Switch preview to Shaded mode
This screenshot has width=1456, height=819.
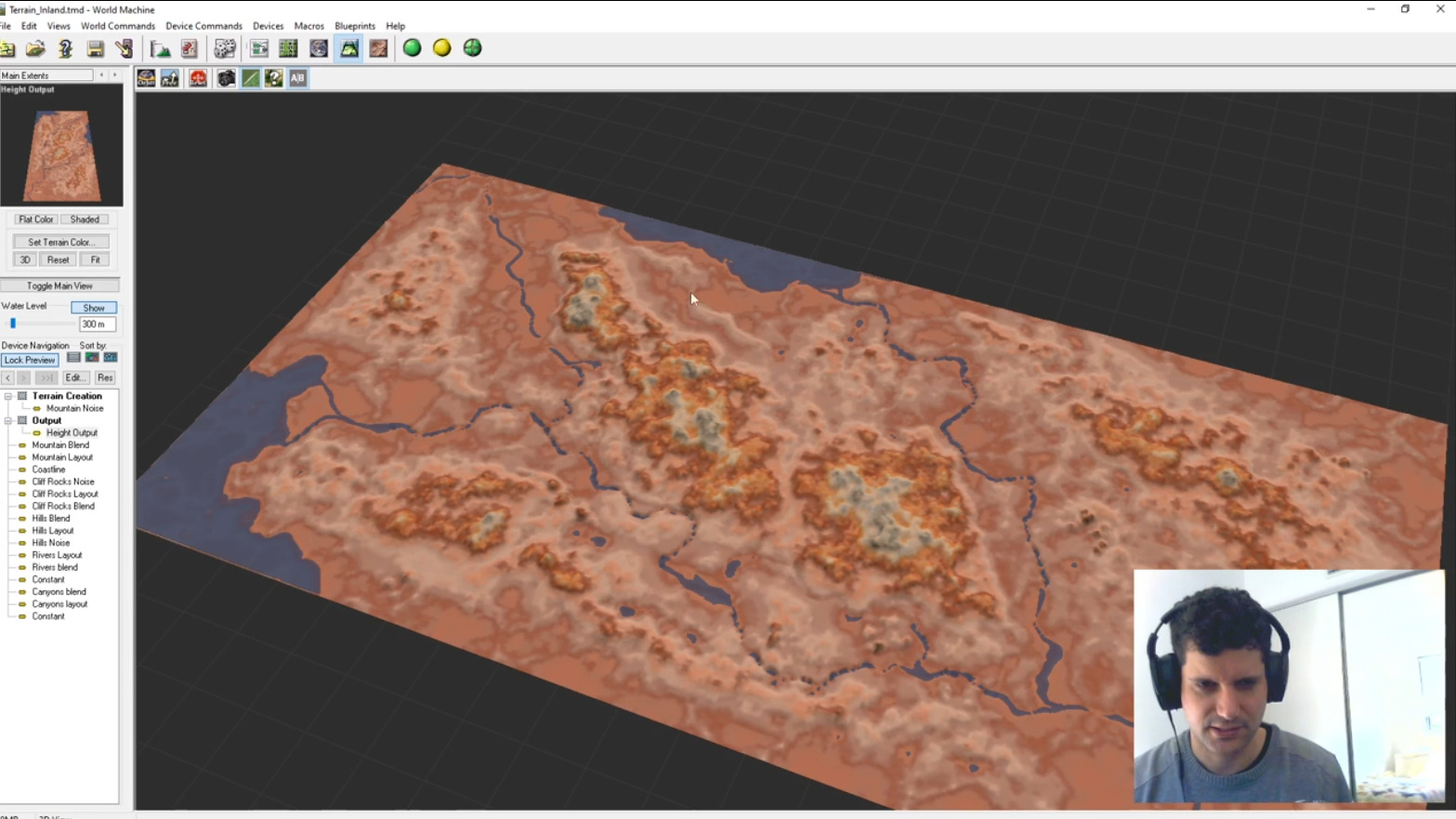point(85,219)
